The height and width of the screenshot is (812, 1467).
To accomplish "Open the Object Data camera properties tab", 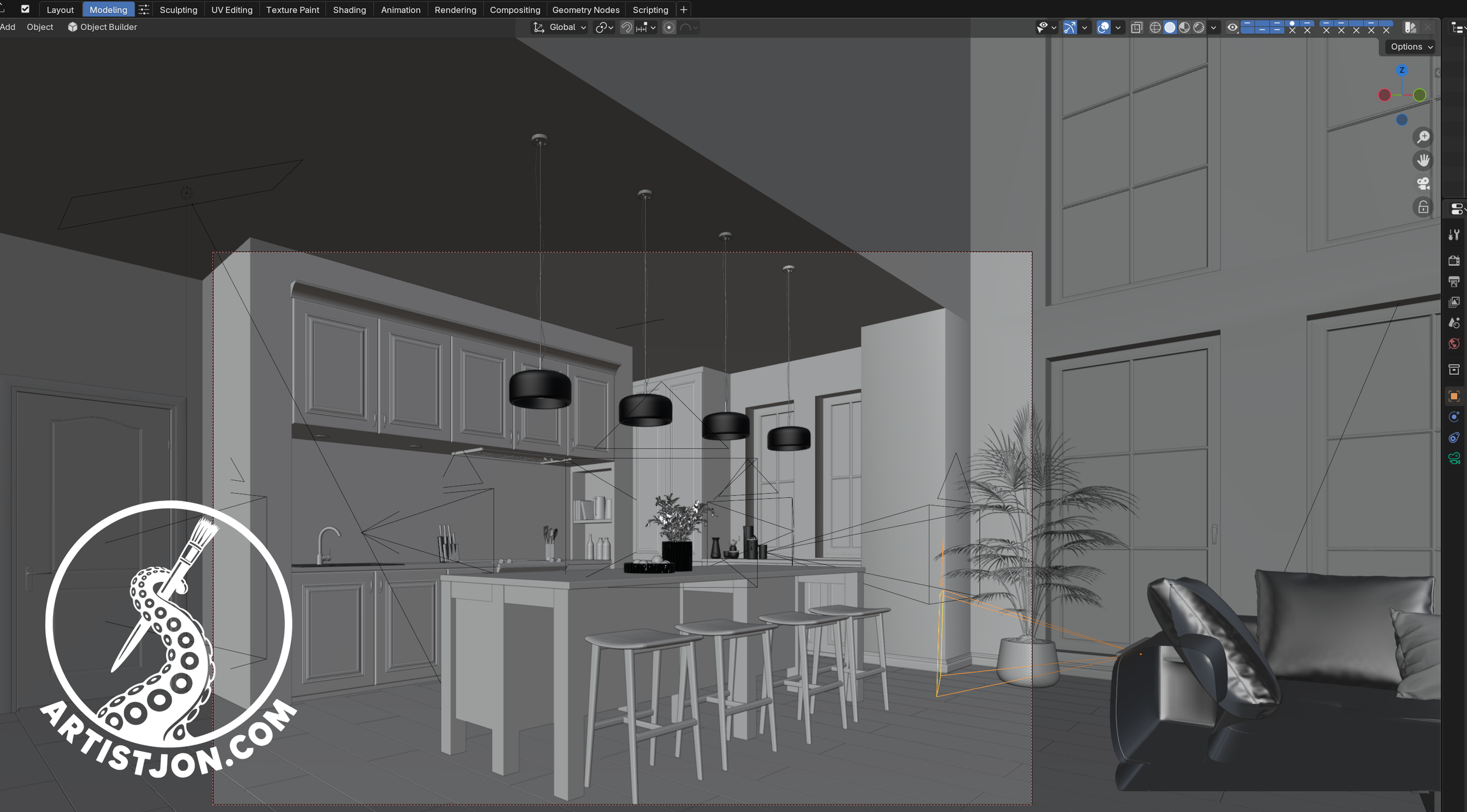I will 1454,459.
